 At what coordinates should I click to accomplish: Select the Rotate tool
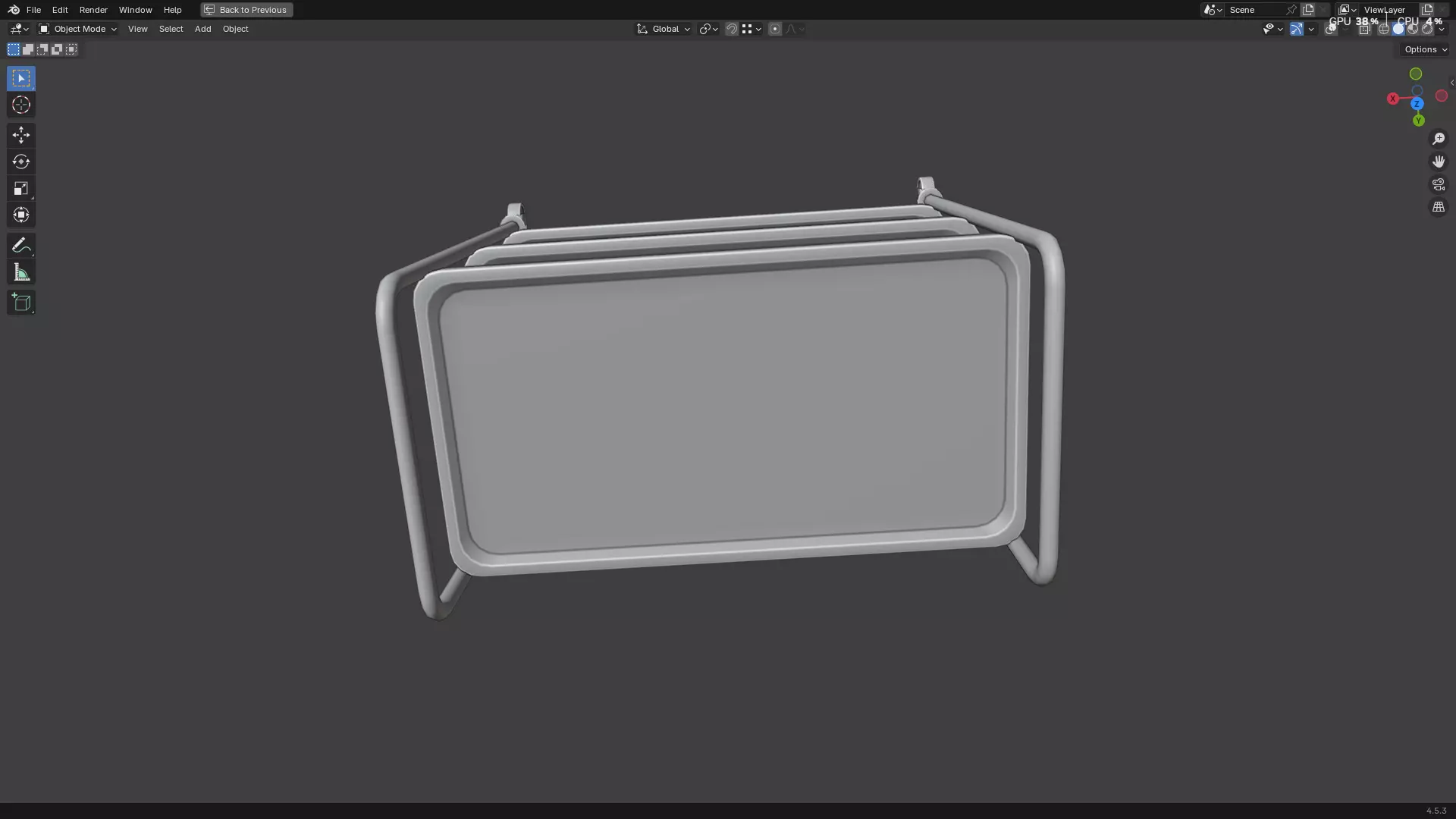pyautogui.click(x=21, y=162)
